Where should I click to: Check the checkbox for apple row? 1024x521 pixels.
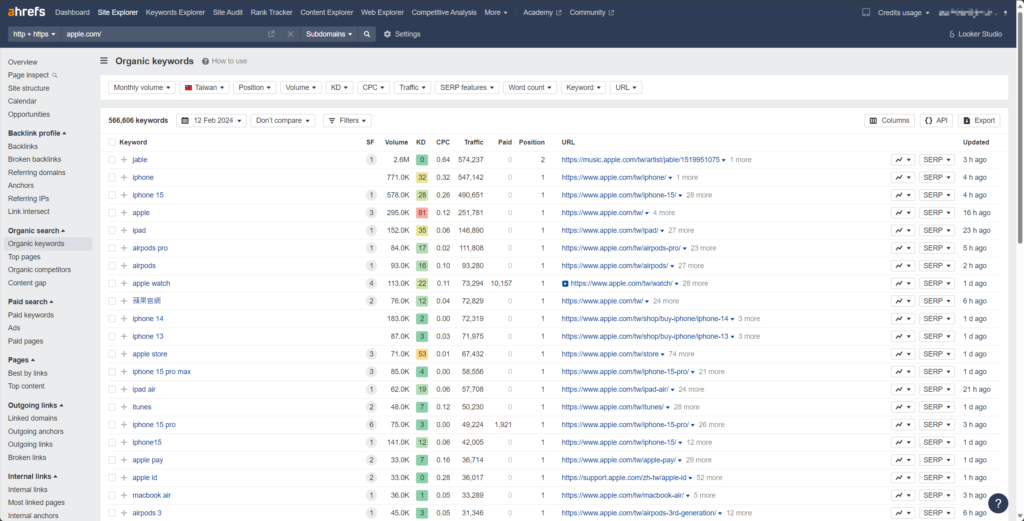(x=112, y=212)
